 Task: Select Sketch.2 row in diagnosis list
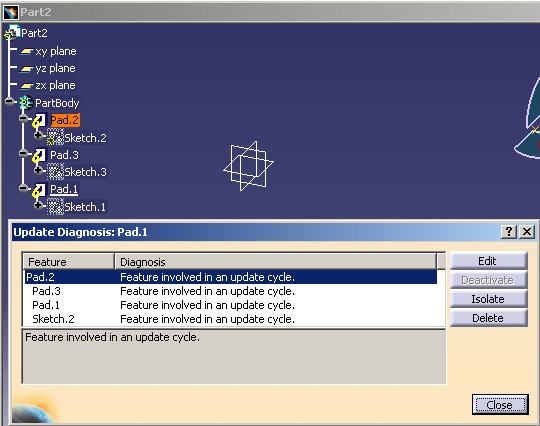tap(231, 319)
